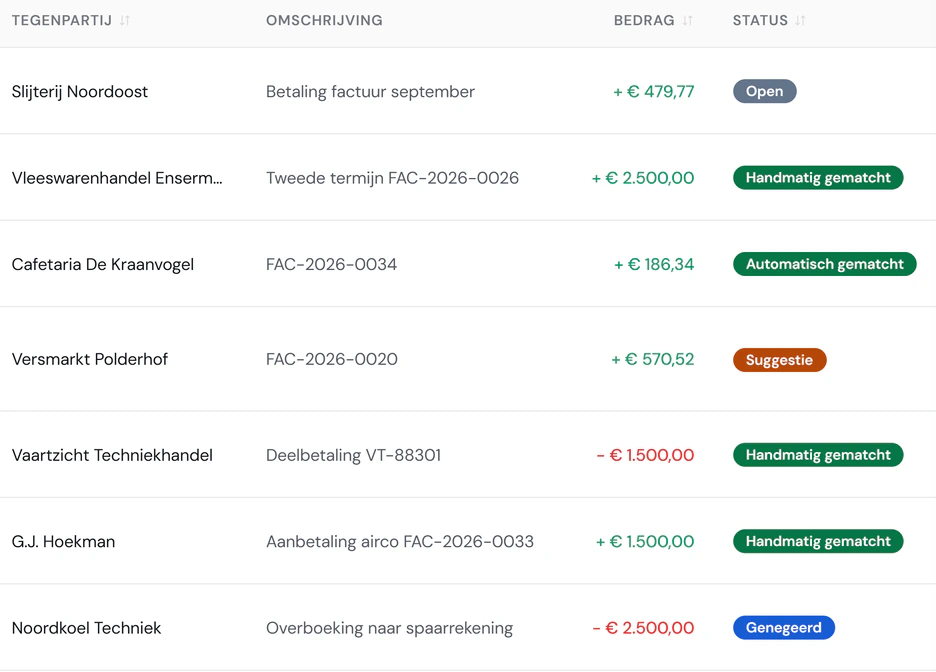This screenshot has width=936, height=672.
Task: Click Handmatig gematcht badge for Vleeswarenhandel row
Action: 818,178
